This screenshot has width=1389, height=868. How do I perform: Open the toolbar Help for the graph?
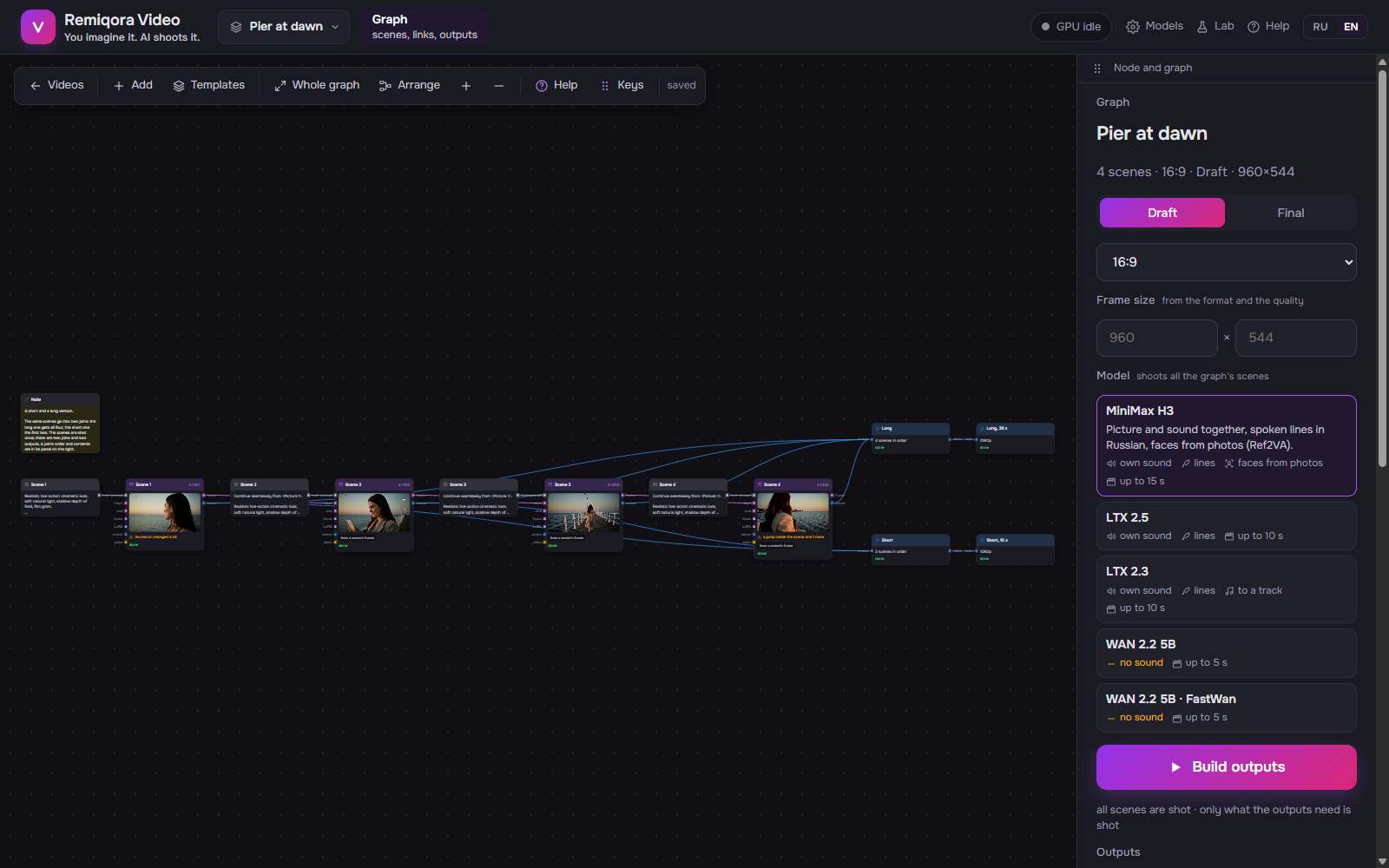[556, 85]
